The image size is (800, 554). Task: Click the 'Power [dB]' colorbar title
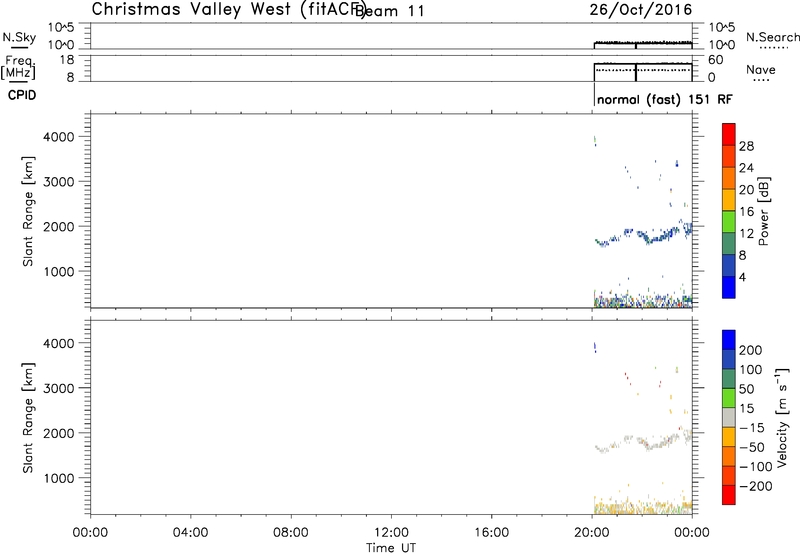pyautogui.click(x=763, y=211)
